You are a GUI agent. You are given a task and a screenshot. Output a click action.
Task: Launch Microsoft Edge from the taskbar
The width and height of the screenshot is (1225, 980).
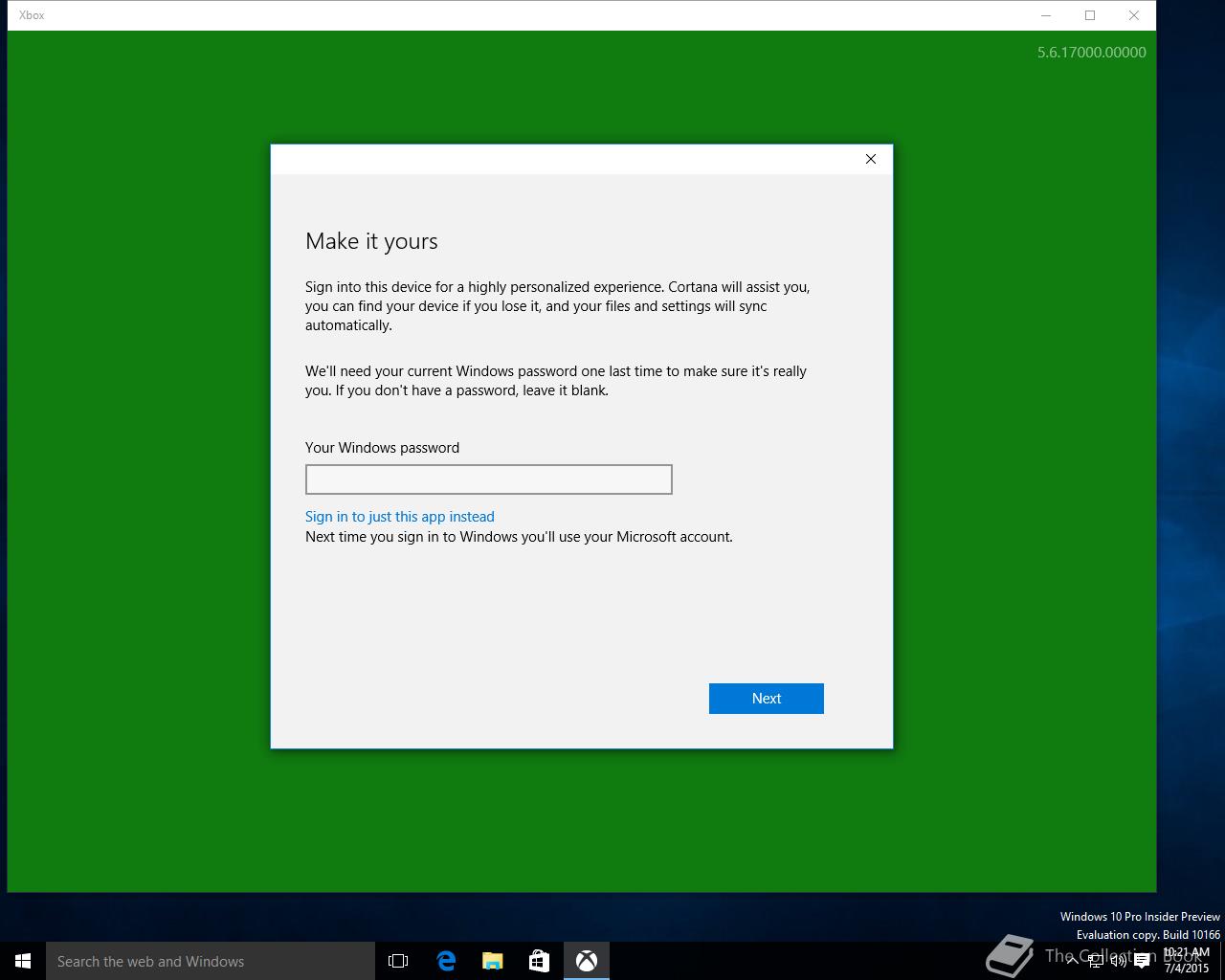(446, 961)
